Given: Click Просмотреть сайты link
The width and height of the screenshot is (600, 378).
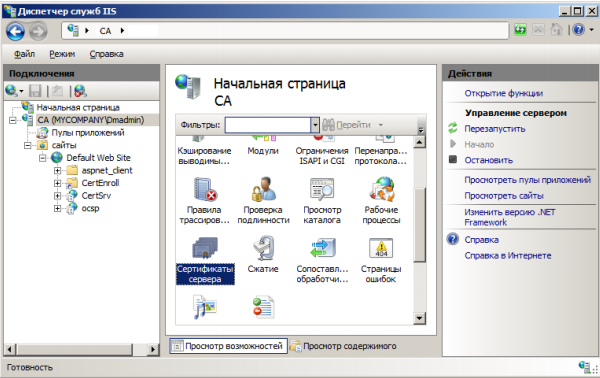Looking at the screenshot, I should point(504,196).
